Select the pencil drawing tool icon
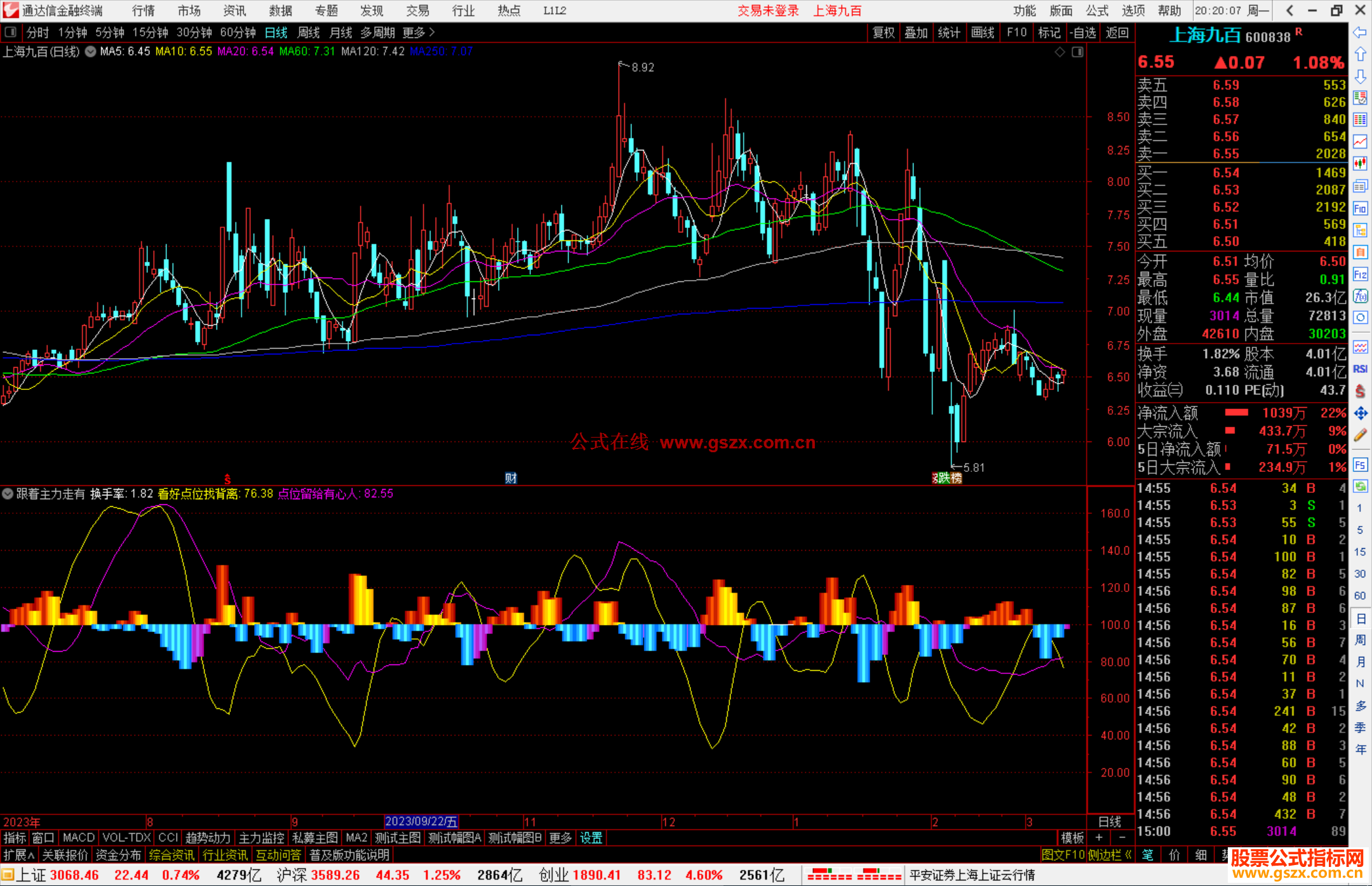The image size is (1372, 886). pos(1360,435)
